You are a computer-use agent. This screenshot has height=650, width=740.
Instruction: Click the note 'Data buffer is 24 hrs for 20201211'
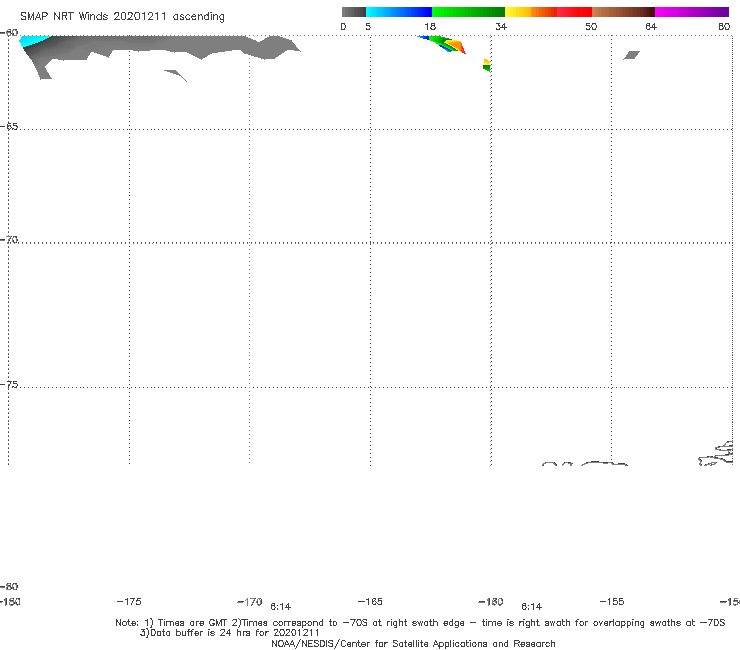coord(230,633)
